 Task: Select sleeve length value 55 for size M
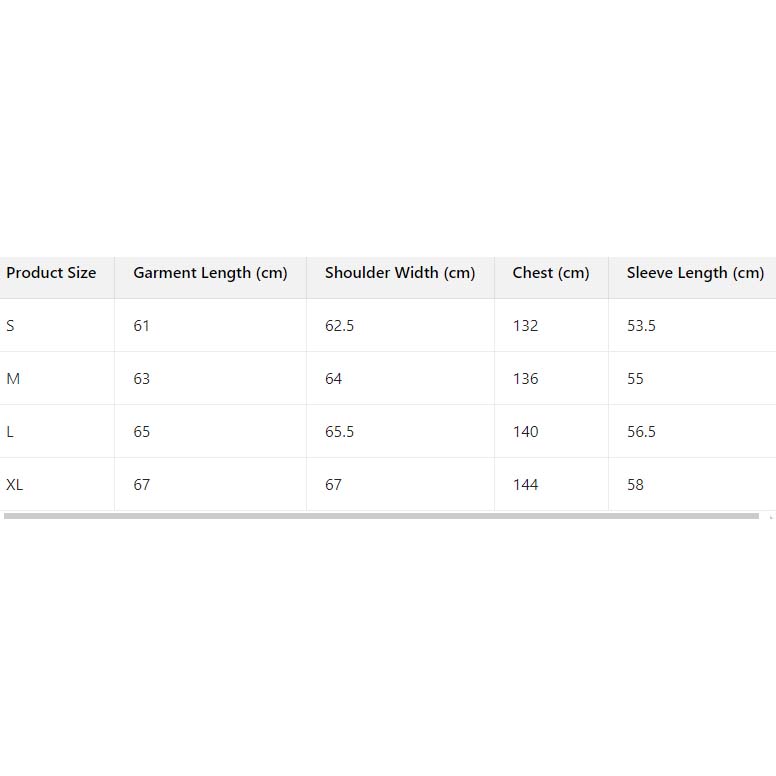(x=635, y=379)
